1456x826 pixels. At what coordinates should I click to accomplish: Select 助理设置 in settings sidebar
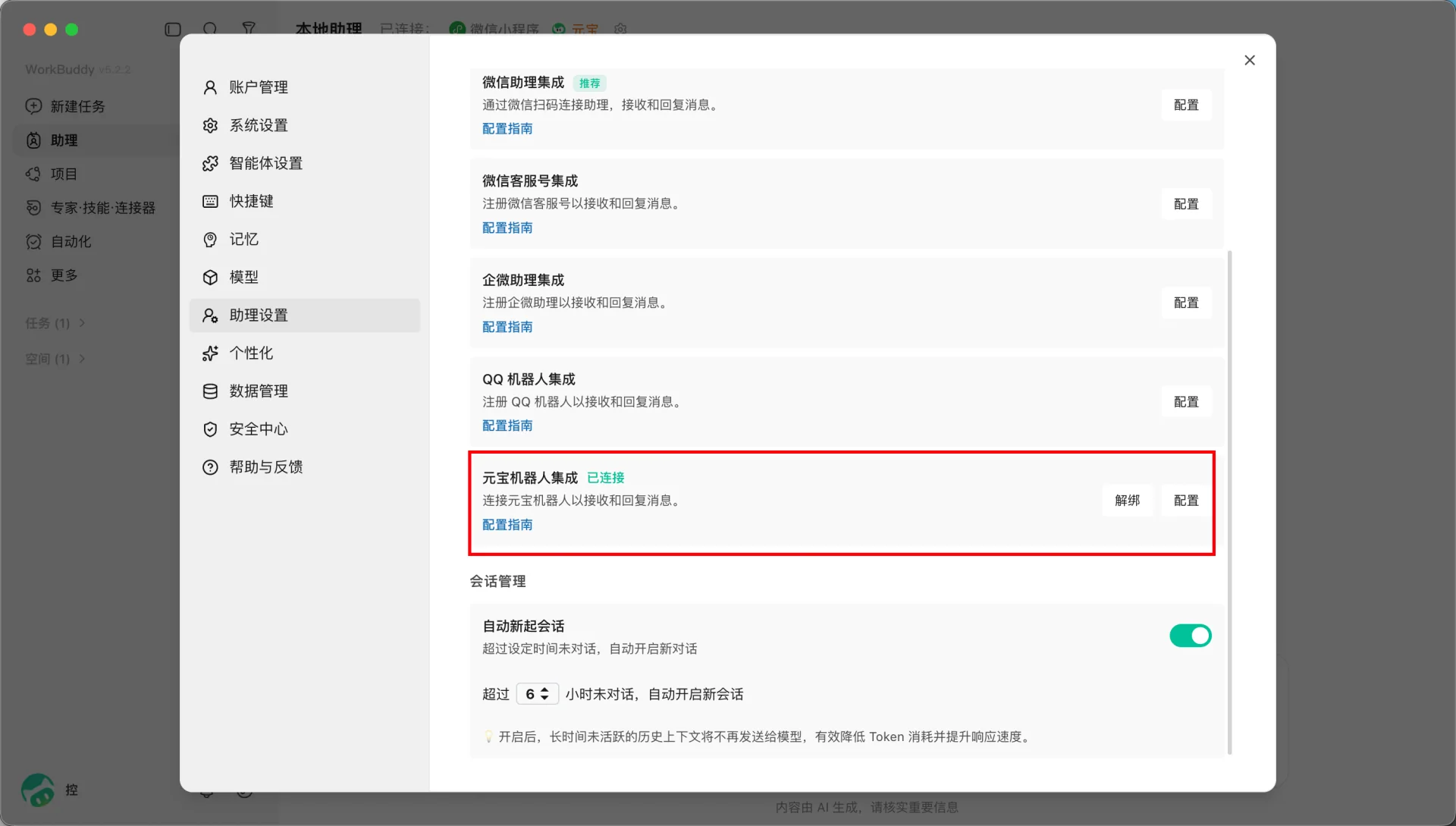pos(304,315)
